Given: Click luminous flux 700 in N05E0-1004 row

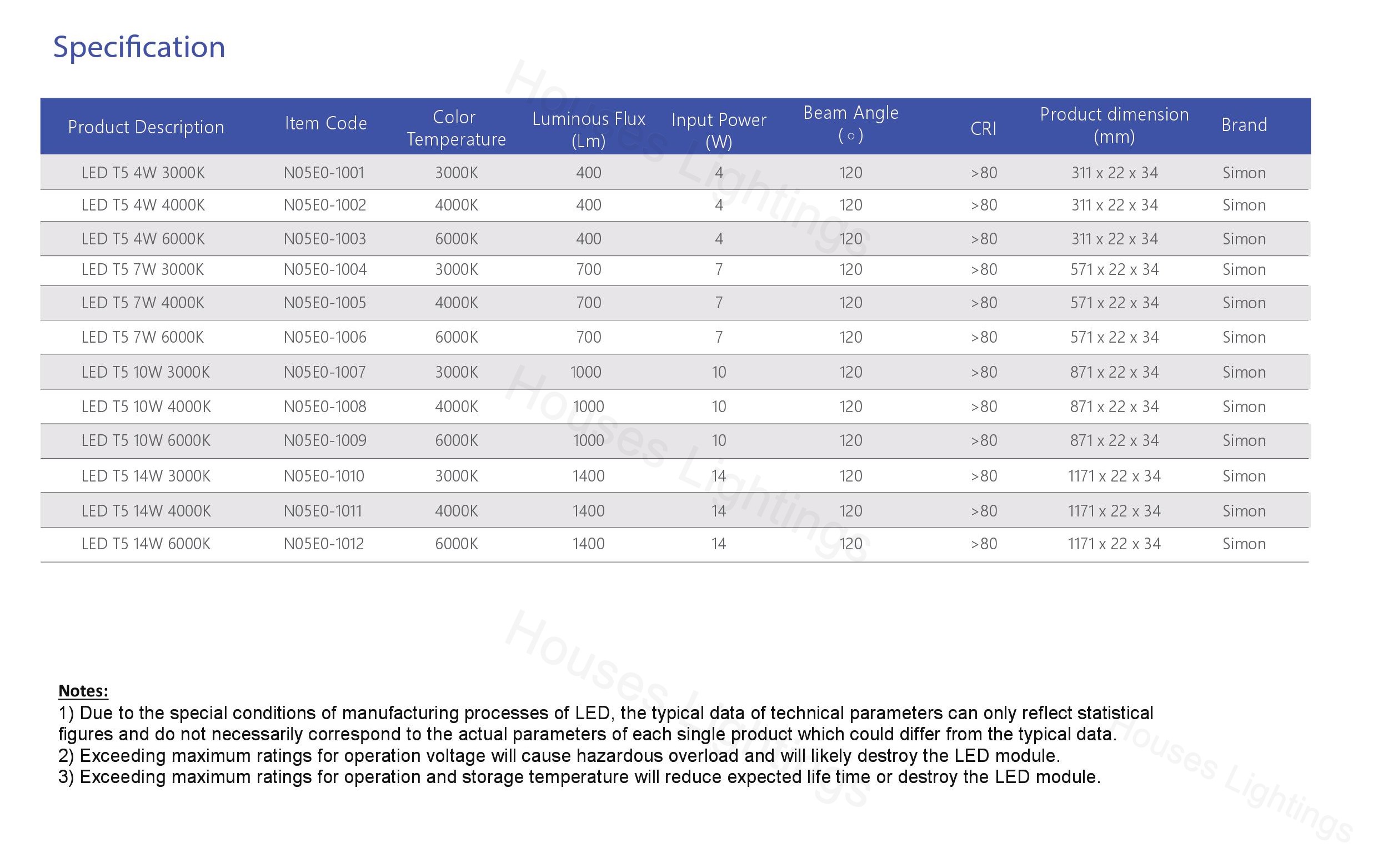Looking at the screenshot, I should tap(589, 269).
